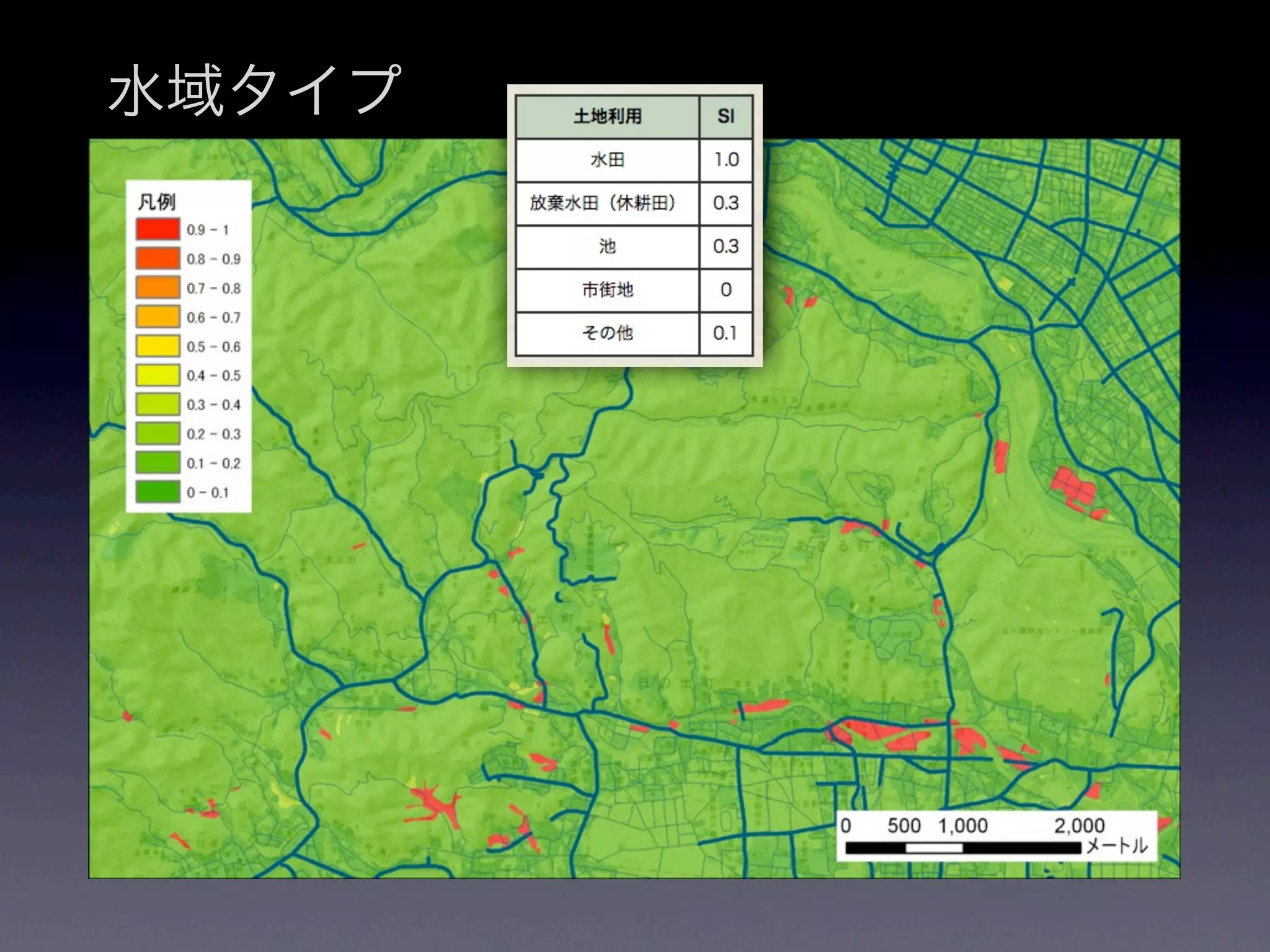The image size is (1270, 952).
Task: Select the 0.7 – 0.8 orange legend swatch
Action: 158,288
